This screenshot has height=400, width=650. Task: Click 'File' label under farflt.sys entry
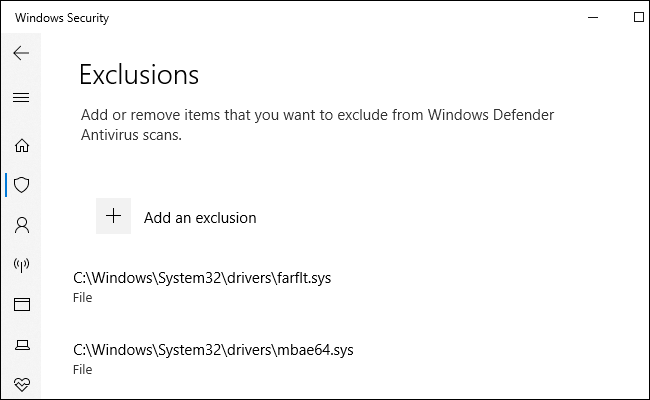pyautogui.click(x=83, y=298)
